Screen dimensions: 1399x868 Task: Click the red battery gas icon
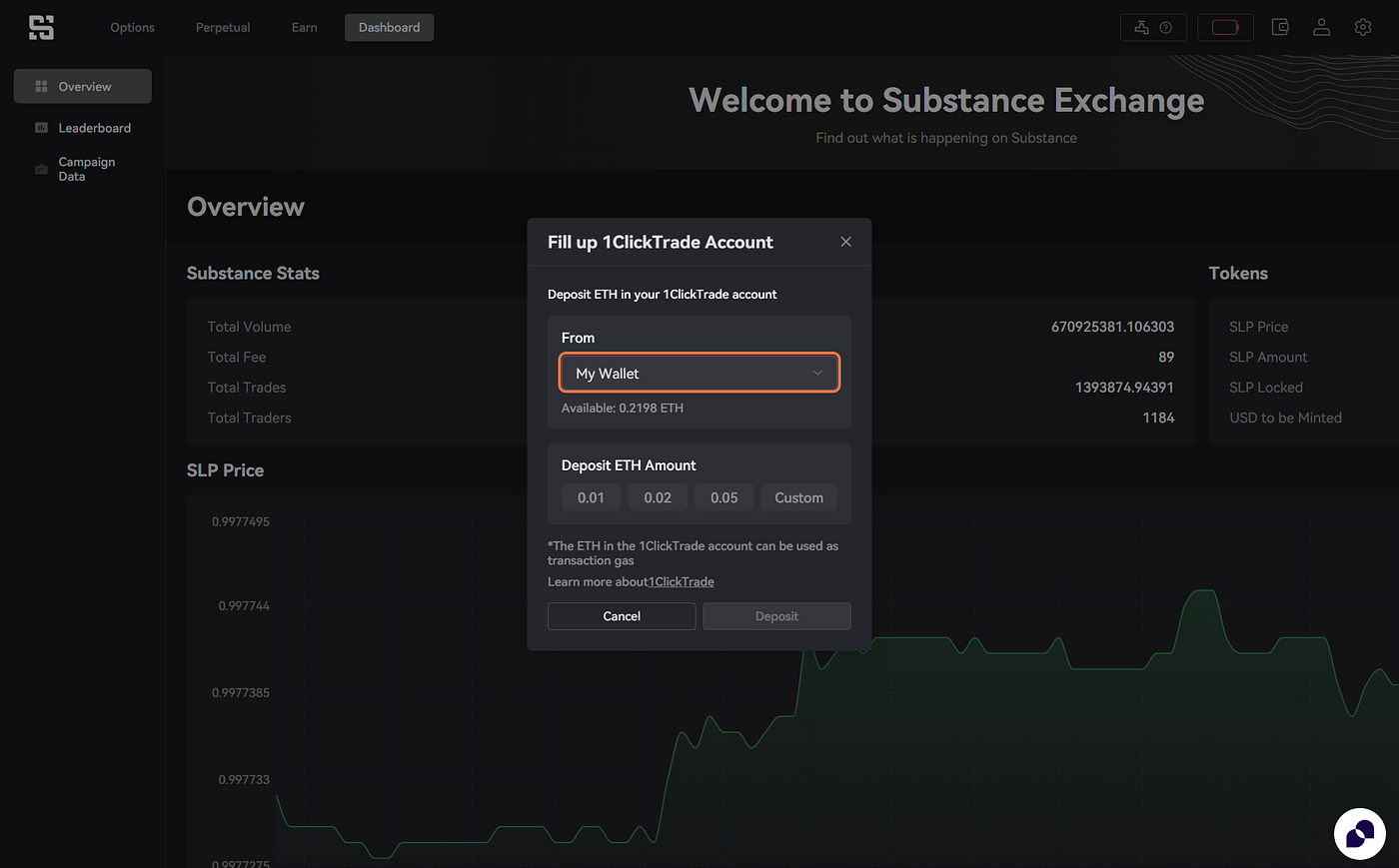point(1225,28)
